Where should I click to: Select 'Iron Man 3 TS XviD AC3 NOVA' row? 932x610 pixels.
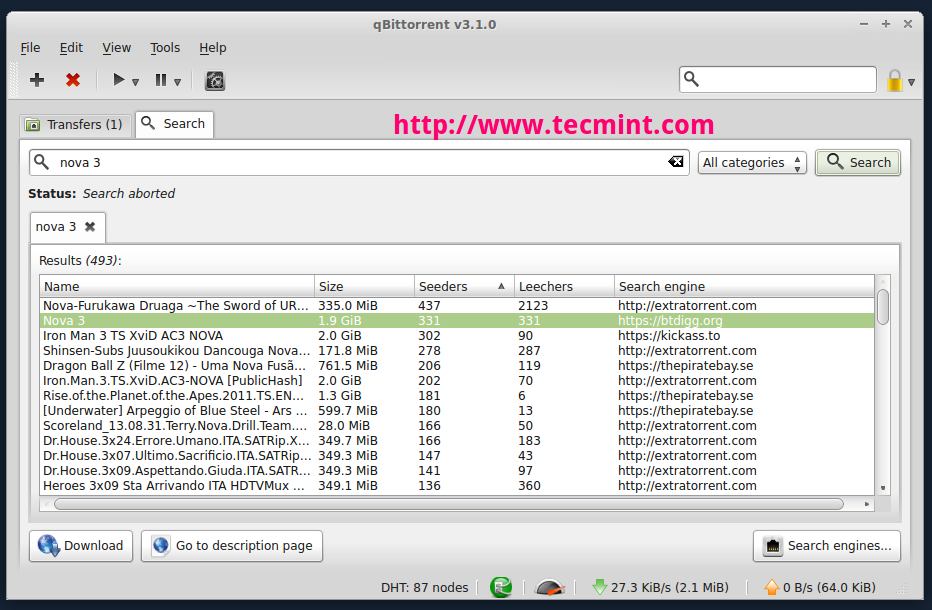click(456, 336)
